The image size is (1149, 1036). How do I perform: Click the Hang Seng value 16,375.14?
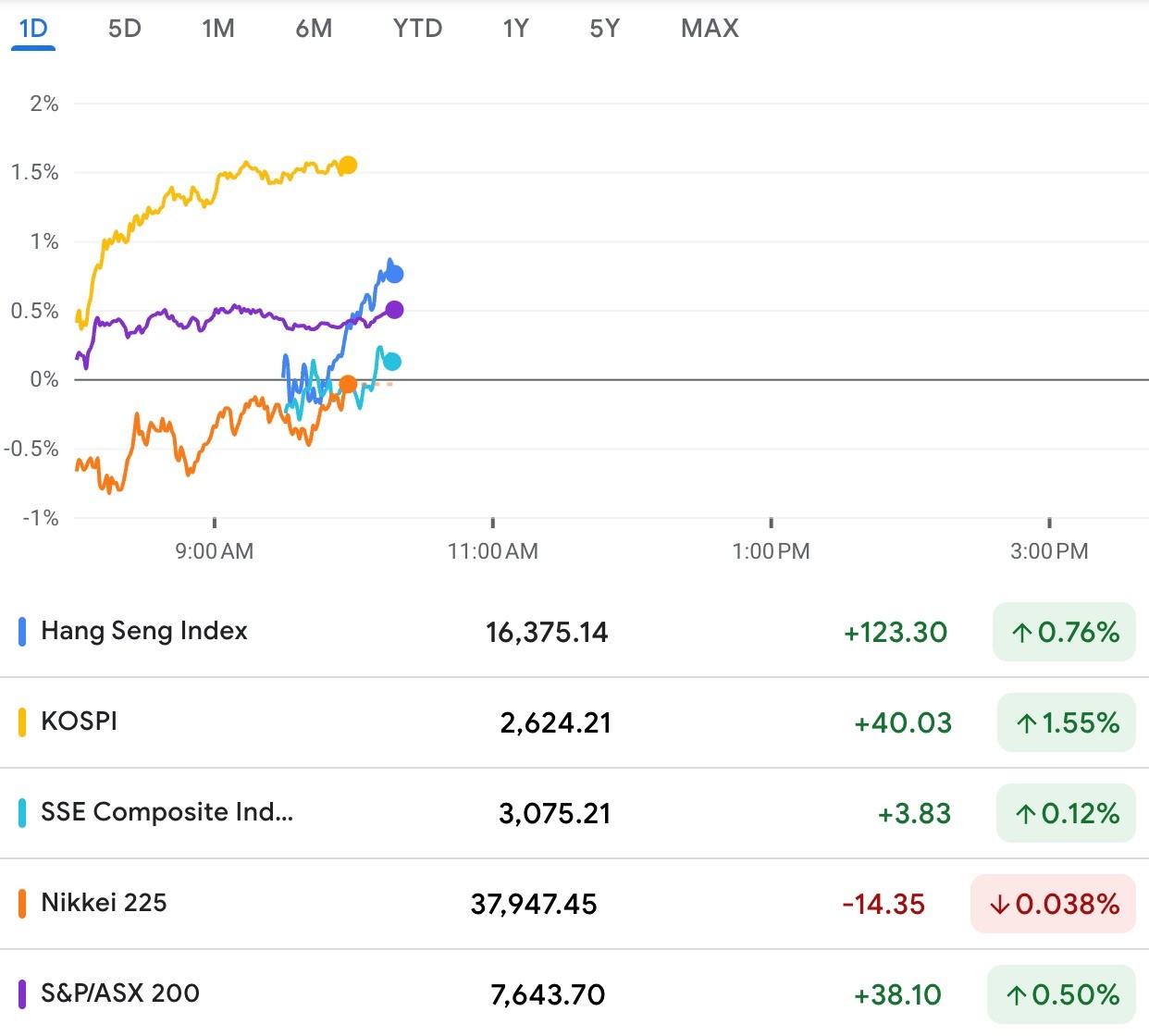pos(547,633)
